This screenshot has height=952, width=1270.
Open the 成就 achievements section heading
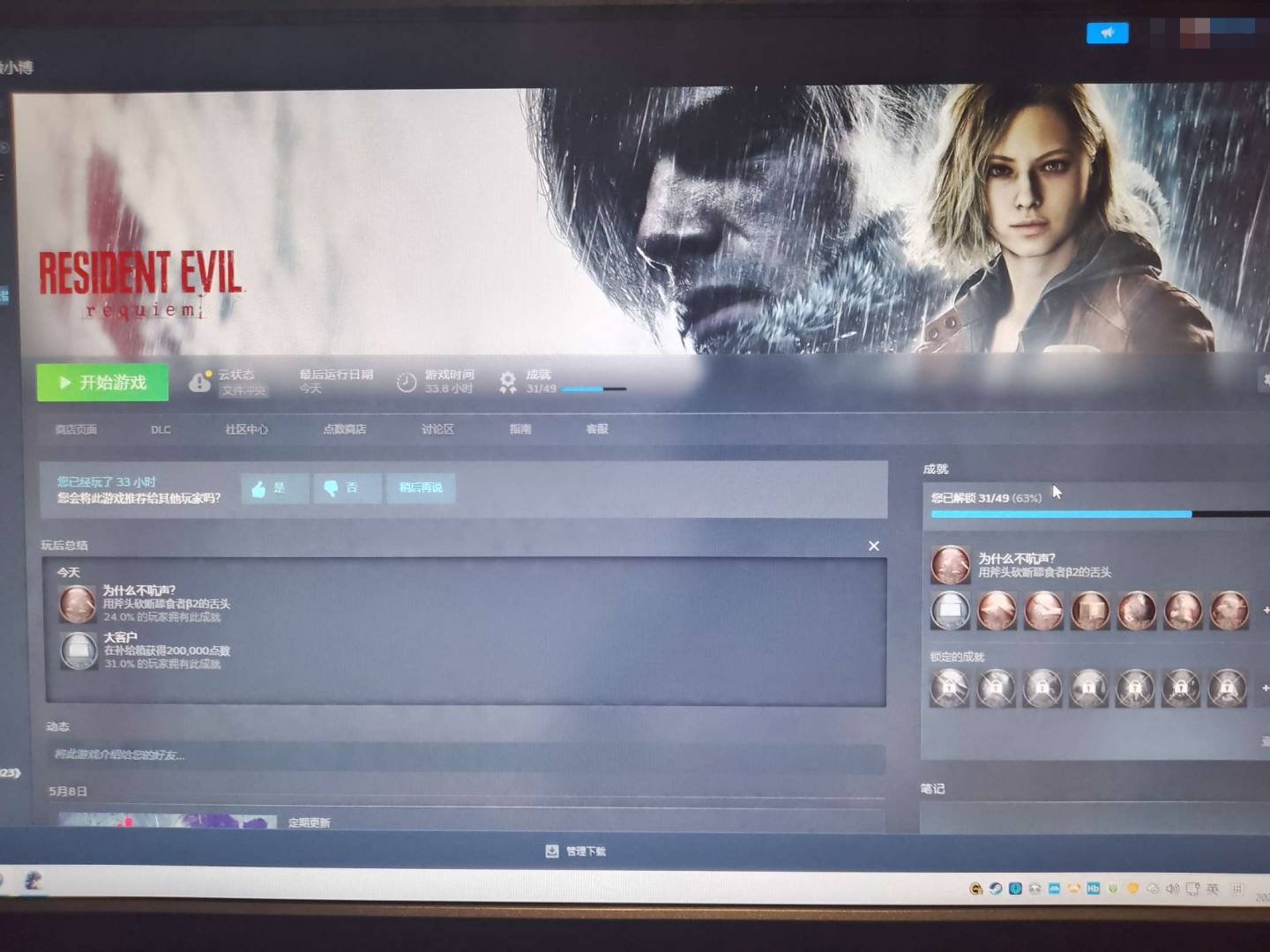[x=936, y=469]
